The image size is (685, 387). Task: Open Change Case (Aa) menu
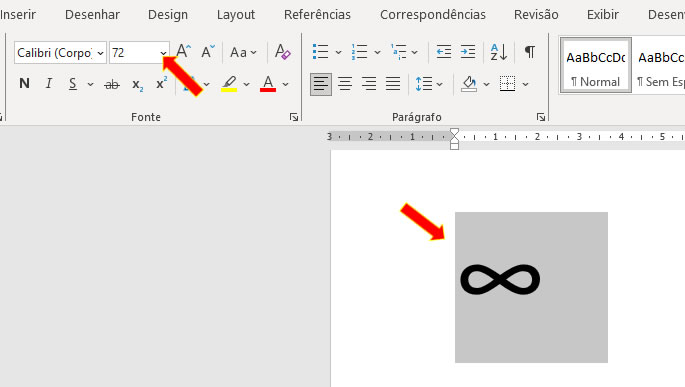tap(243, 52)
